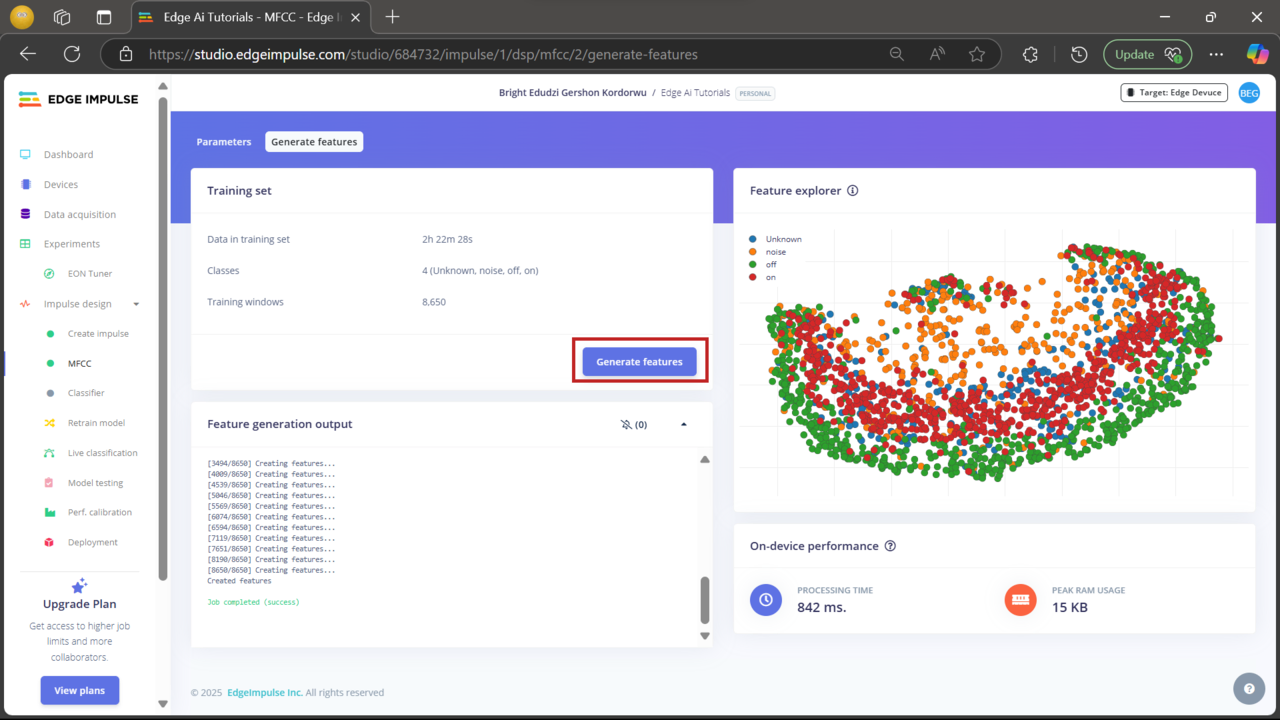Open the Dashboard sidebar icon
This screenshot has height=720, width=1280.
25,155
